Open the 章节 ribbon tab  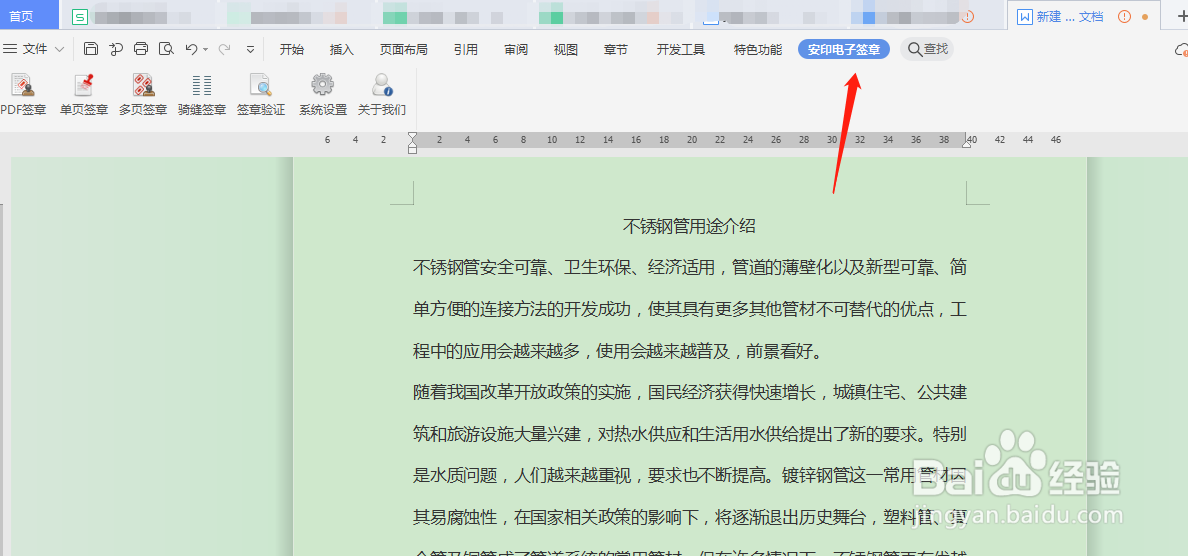pos(616,49)
